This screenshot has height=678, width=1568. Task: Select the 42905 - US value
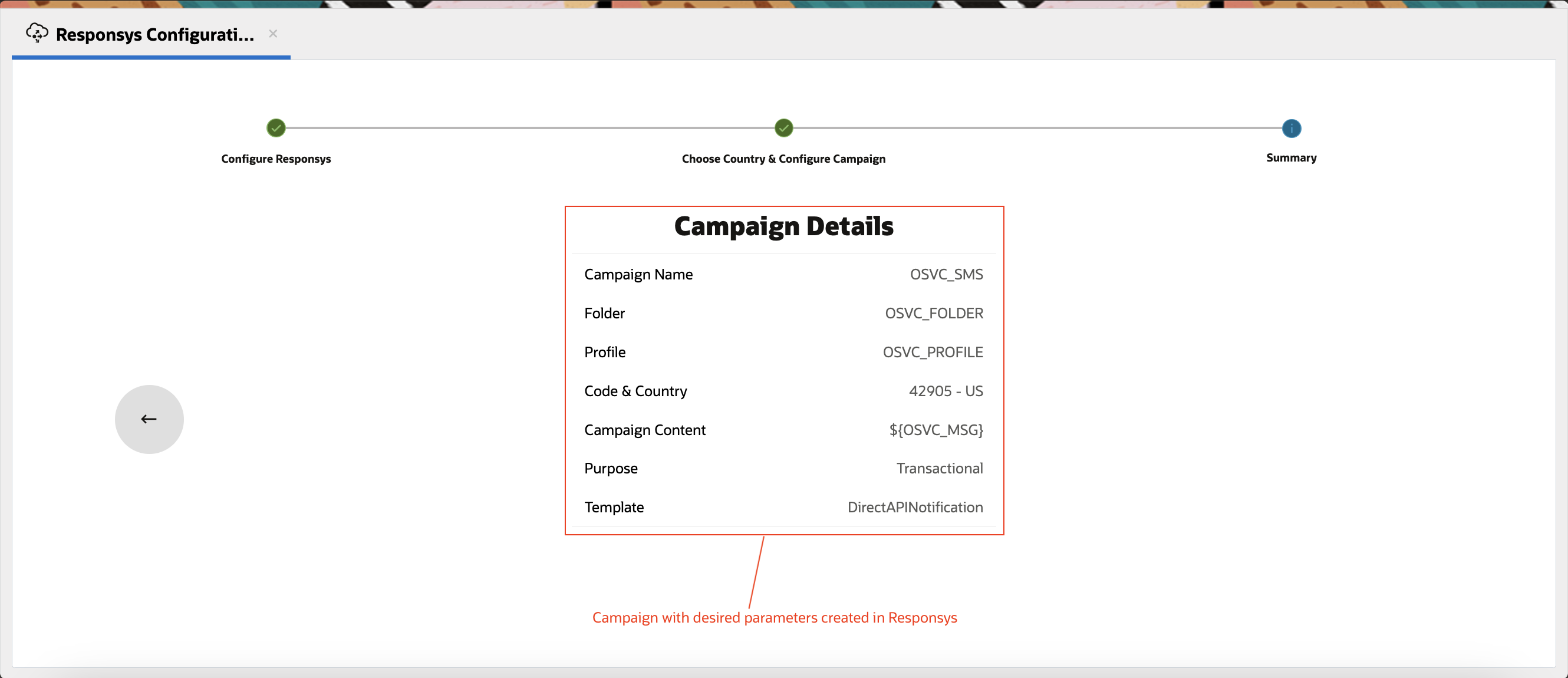pyautogui.click(x=946, y=391)
